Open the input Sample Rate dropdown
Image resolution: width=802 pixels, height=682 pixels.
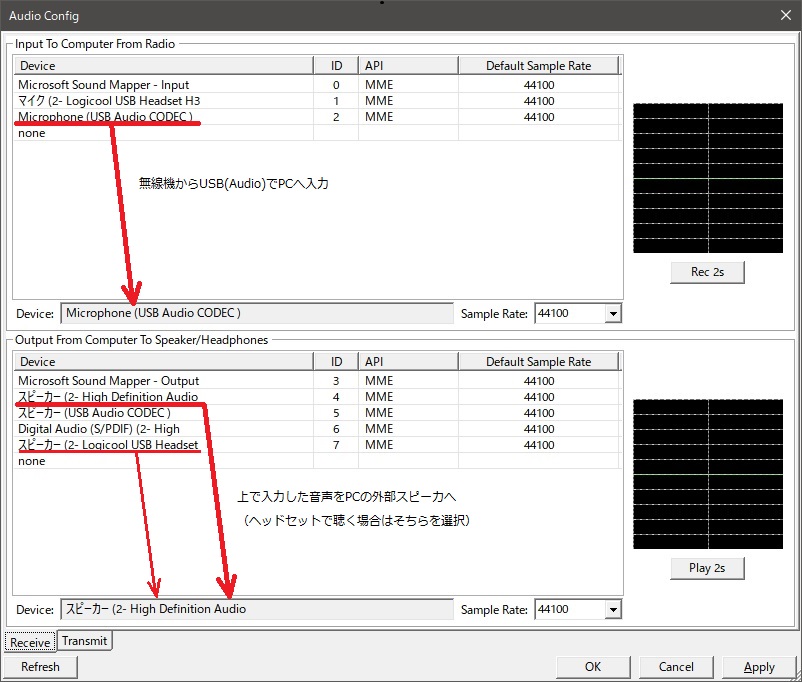612,314
